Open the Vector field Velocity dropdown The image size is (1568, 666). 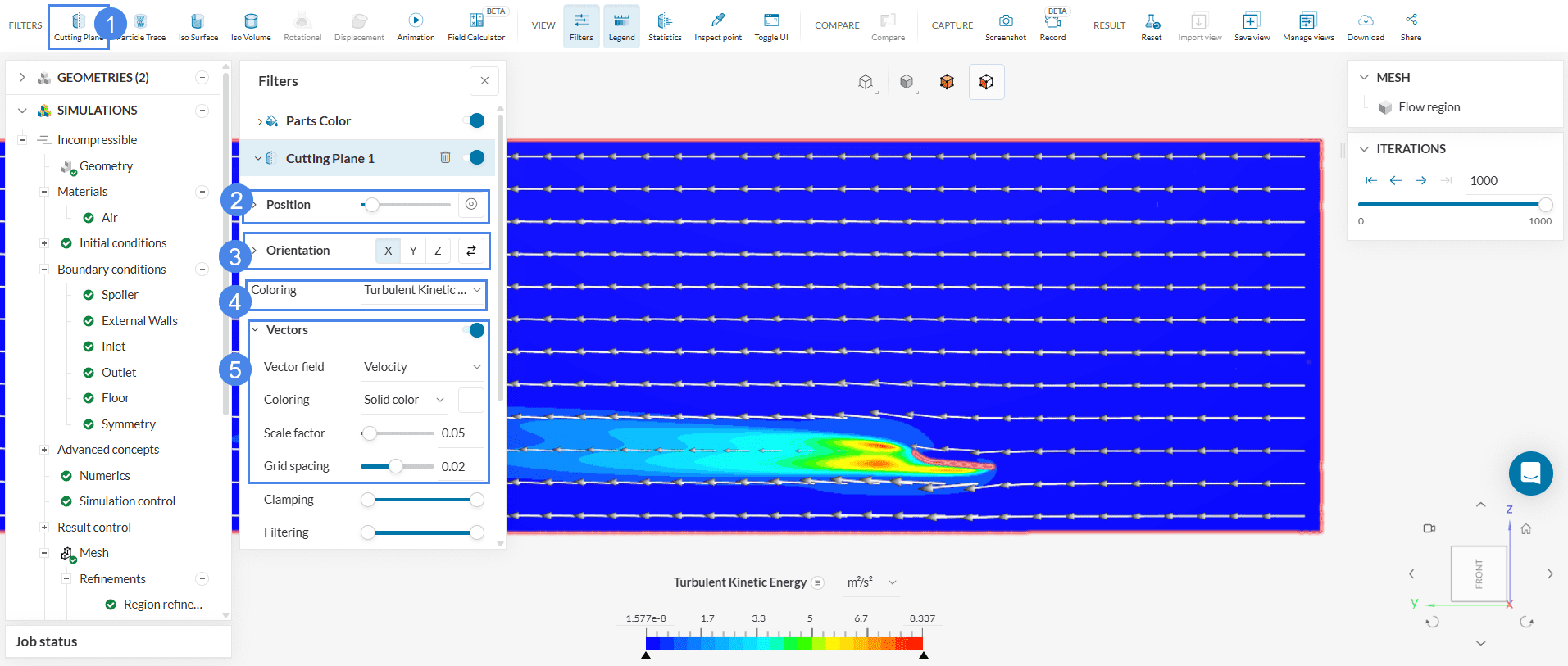click(421, 367)
